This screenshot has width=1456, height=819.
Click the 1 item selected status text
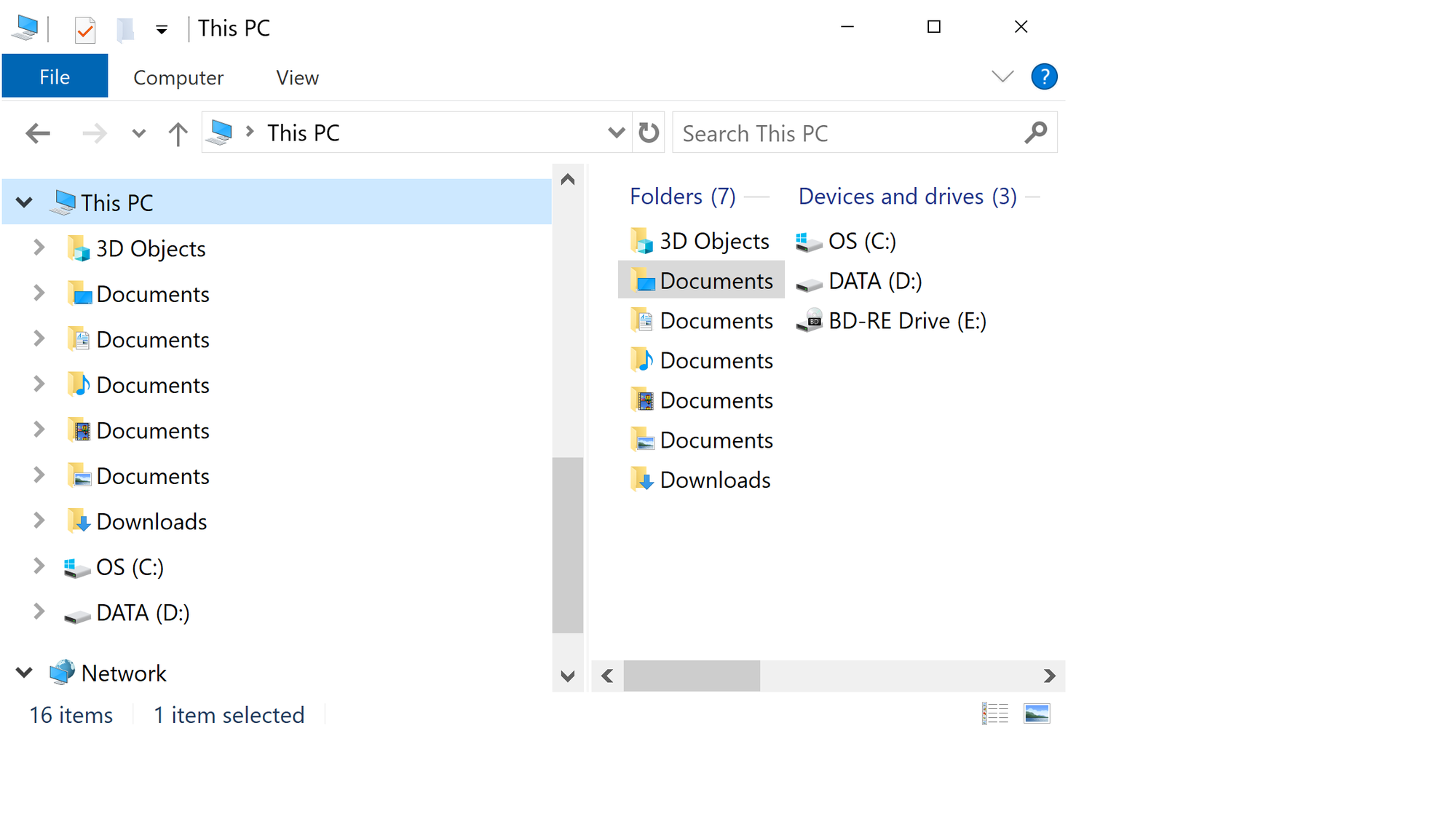click(x=229, y=715)
